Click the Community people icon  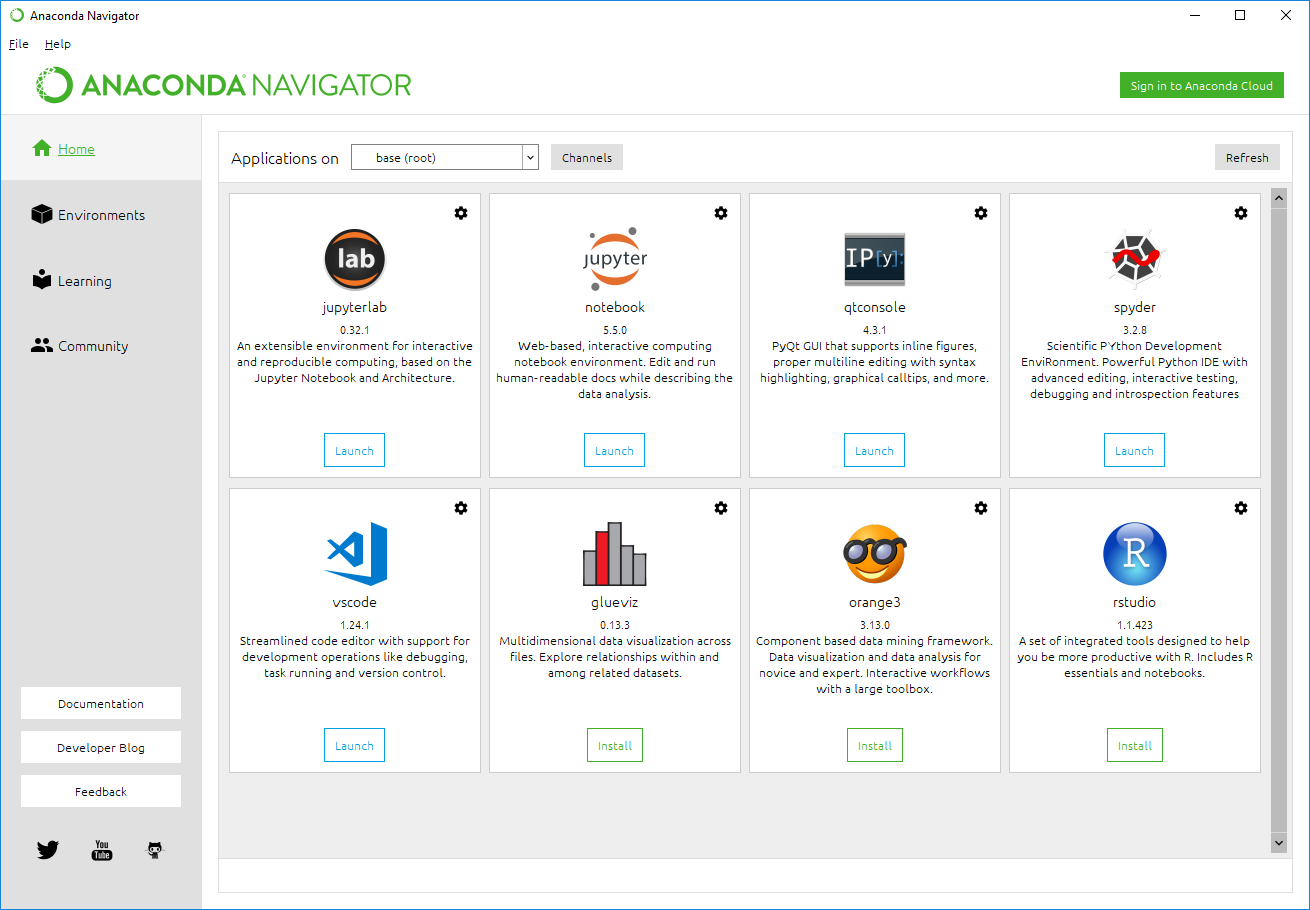point(41,346)
